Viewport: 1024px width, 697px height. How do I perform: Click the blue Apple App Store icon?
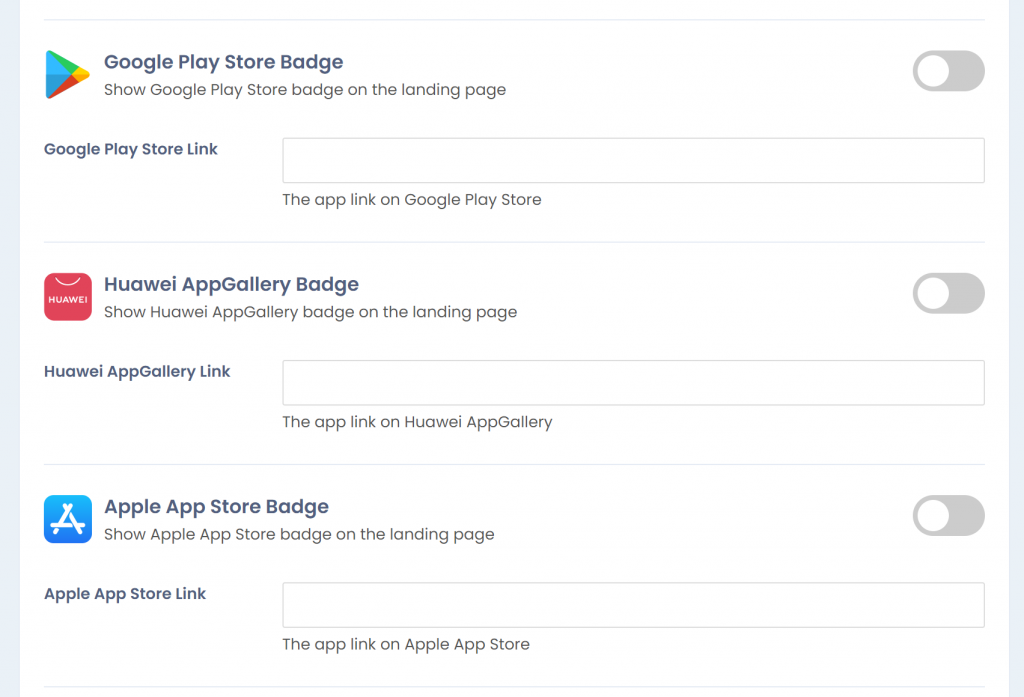(x=68, y=519)
